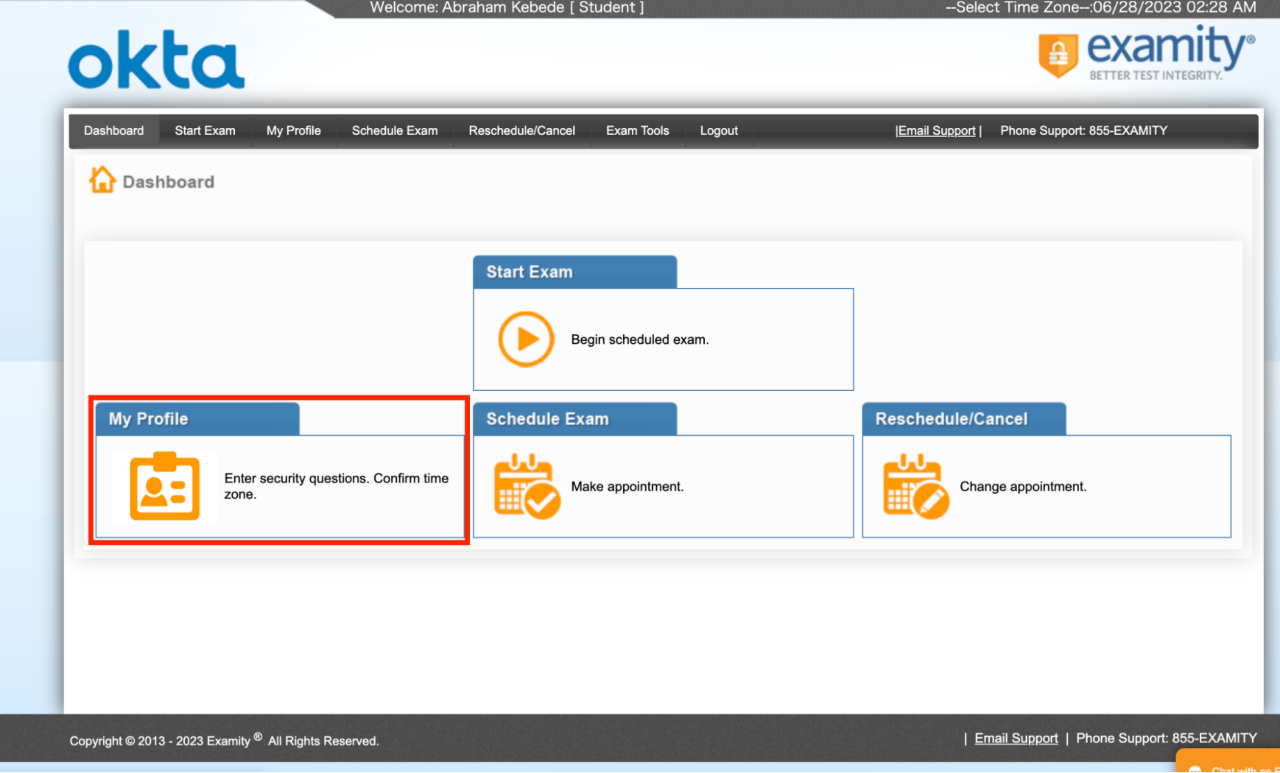Click the Email Support link in navigation bar
Screen dimensions: 1280x773
click(936, 131)
